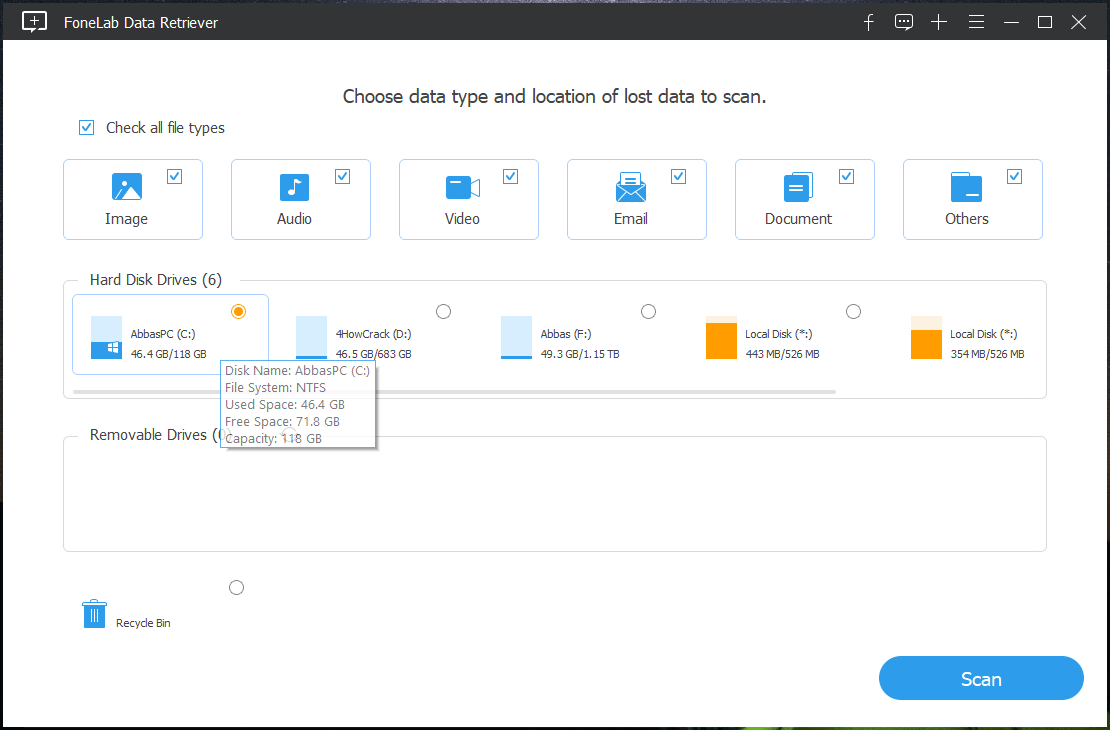Uncheck the Document type checkbox
The height and width of the screenshot is (730, 1110).
[x=847, y=176]
